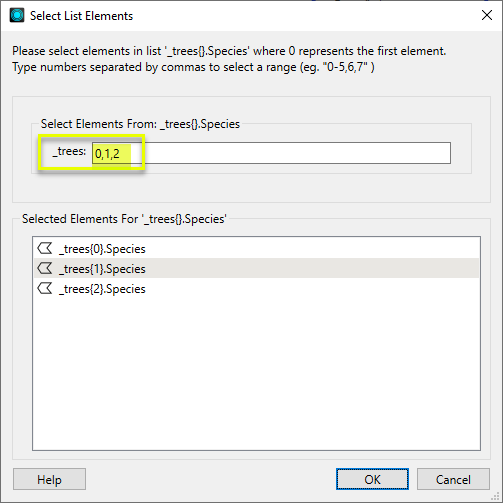Click the FME application icon in title bar
Viewport: 503px width, 503px height.
pos(17,15)
